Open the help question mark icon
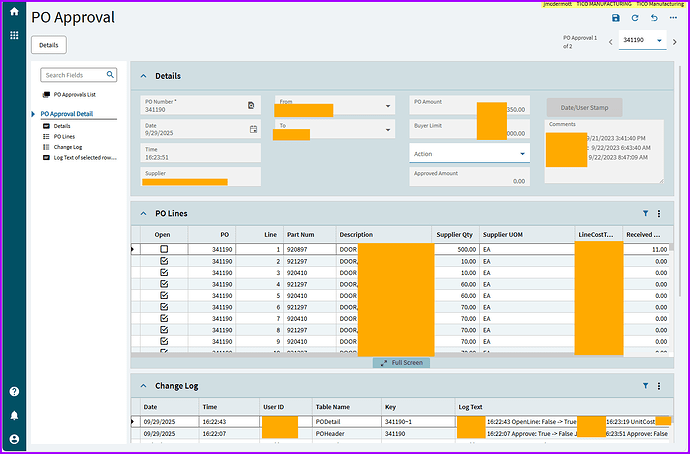 14,392
